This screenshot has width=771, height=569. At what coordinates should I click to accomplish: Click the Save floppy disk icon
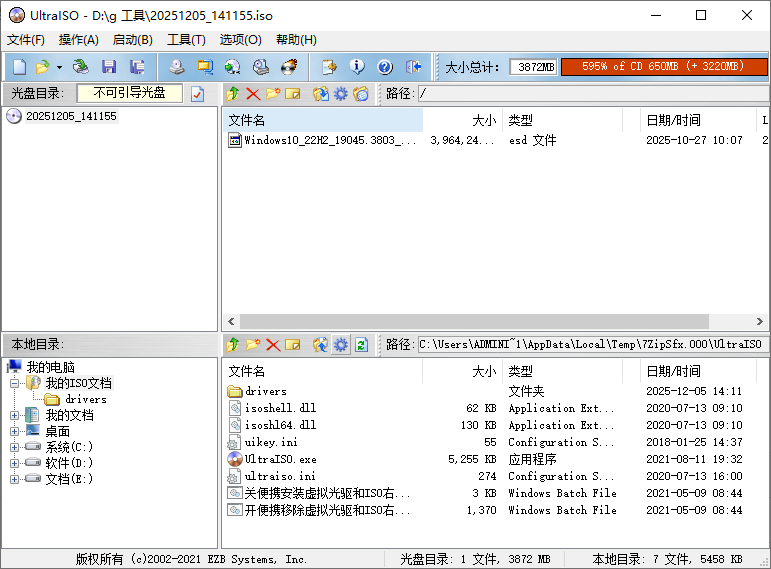(109, 67)
